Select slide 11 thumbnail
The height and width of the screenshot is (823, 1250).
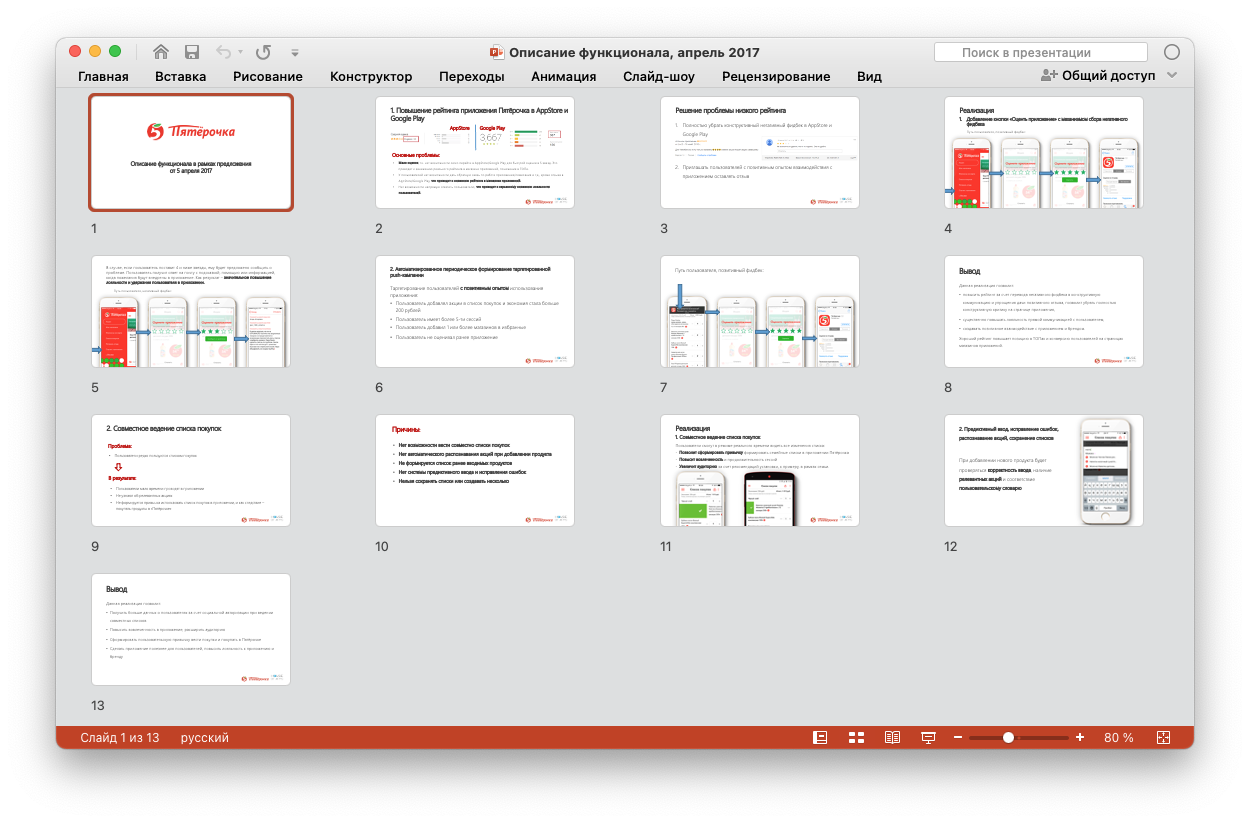pos(760,471)
